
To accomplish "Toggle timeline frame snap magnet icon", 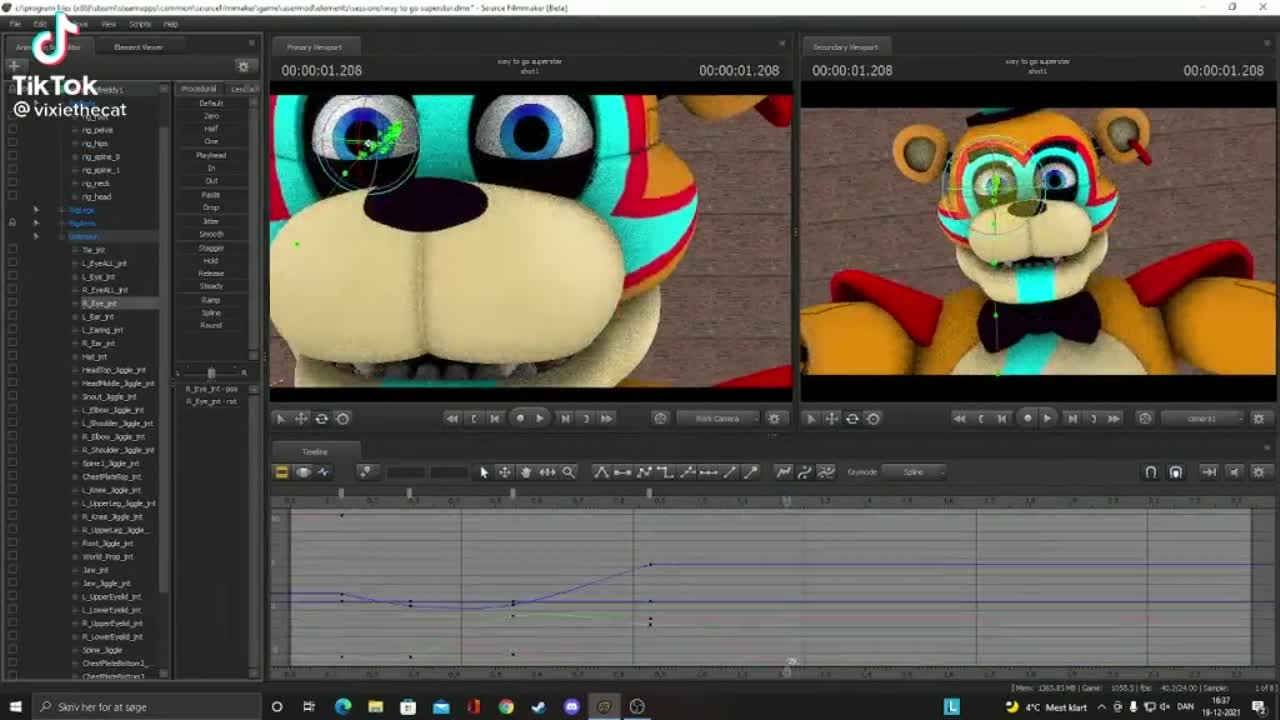I will [x=1176, y=472].
